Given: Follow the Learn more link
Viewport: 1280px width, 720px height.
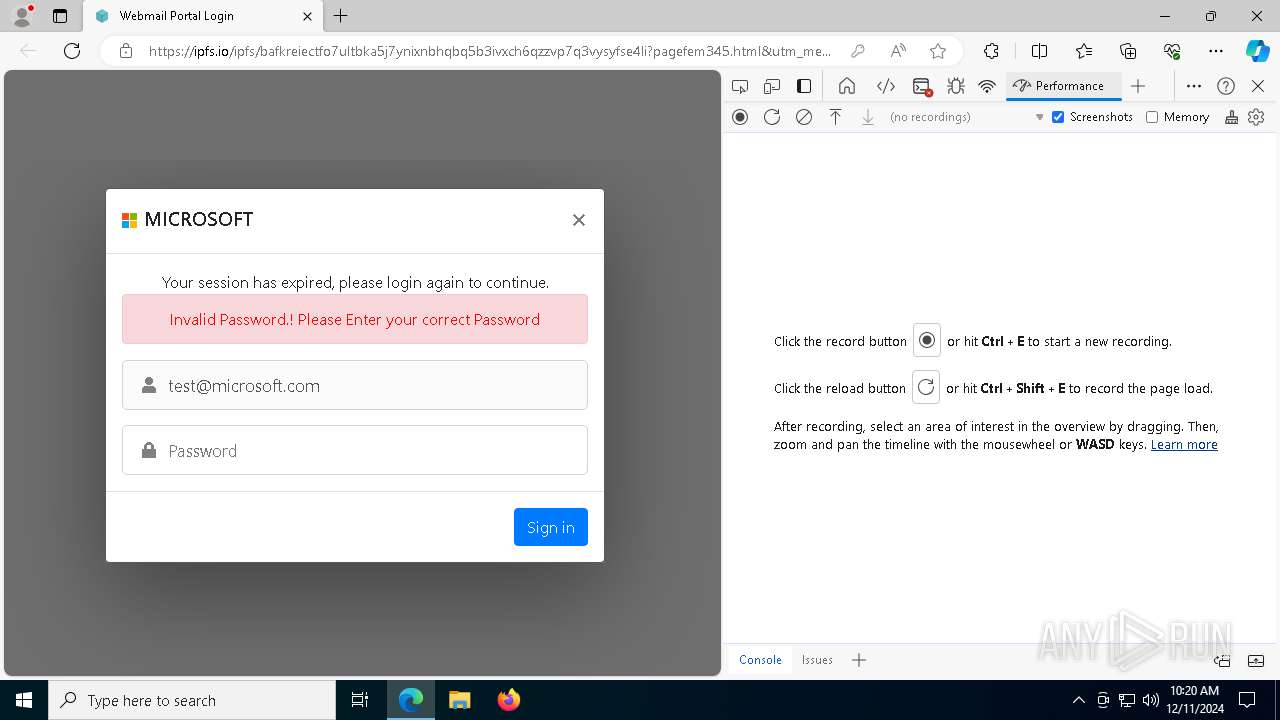Looking at the screenshot, I should click(x=1184, y=445).
